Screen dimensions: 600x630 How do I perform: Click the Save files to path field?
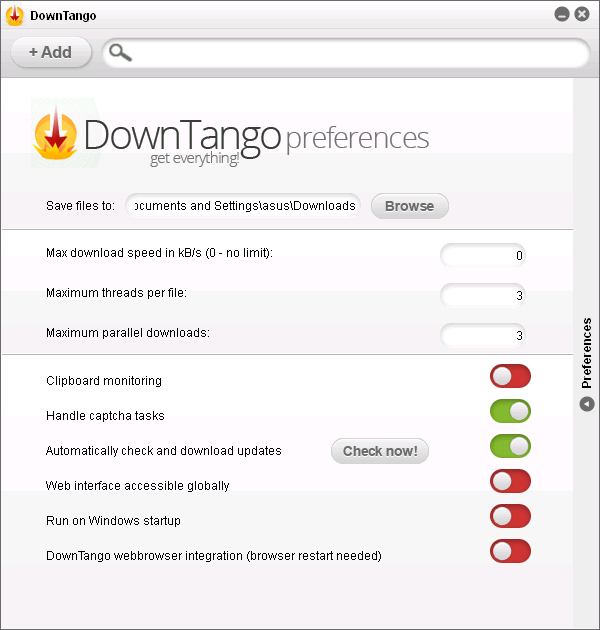(x=243, y=206)
